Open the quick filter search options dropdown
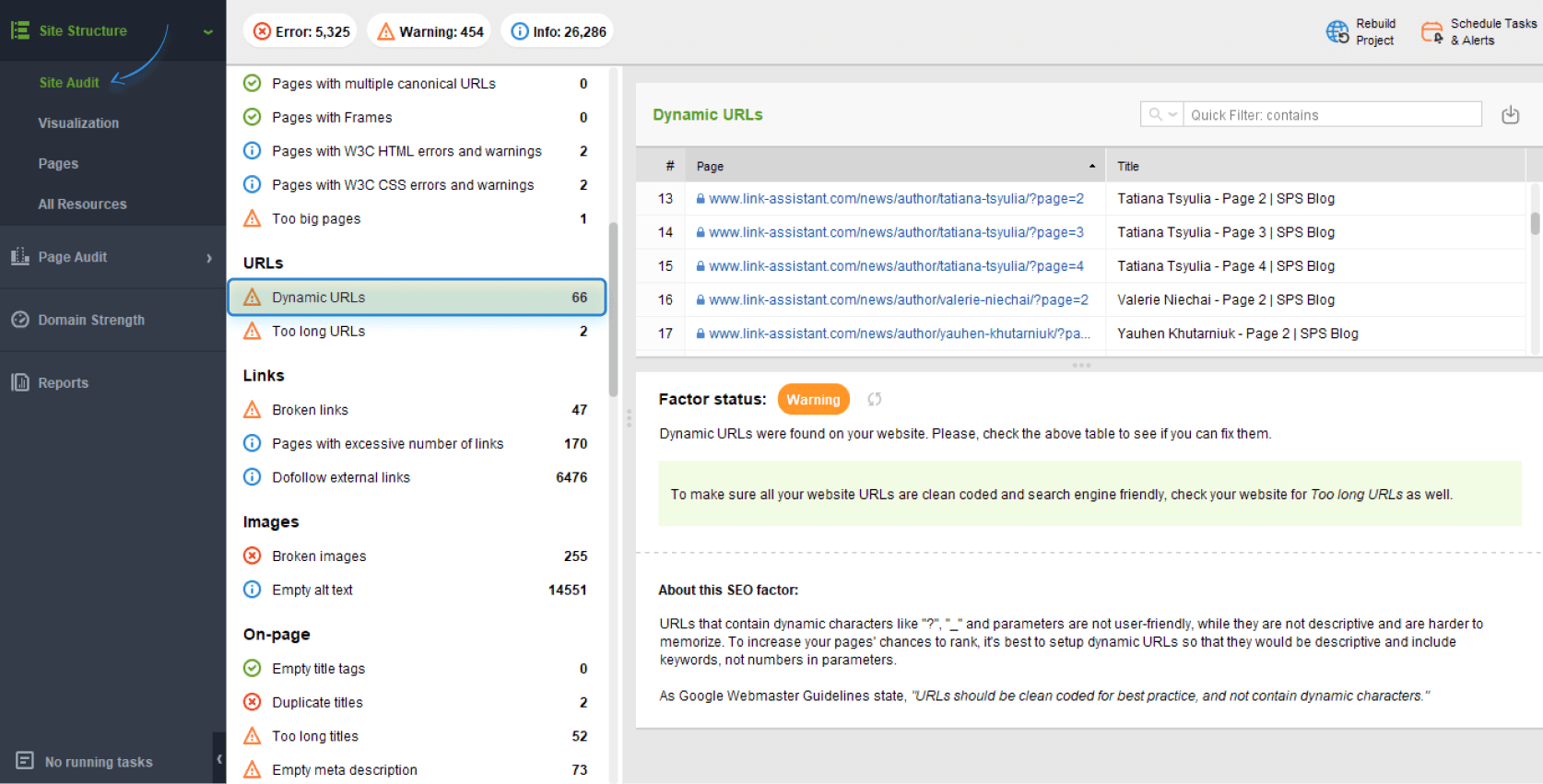Screen dimensions: 1543x784 pyautogui.click(x=1161, y=115)
